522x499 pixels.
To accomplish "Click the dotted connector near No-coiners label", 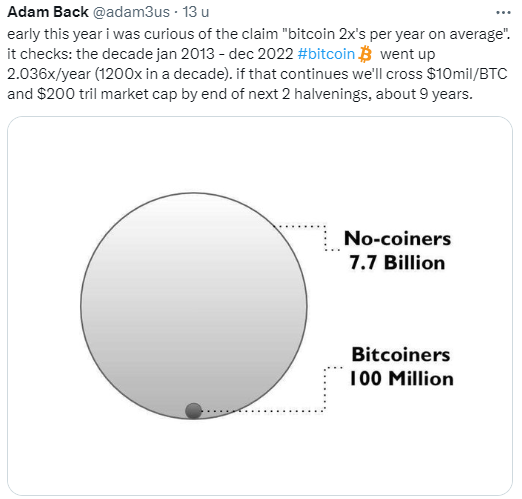I will [x=308, y=237].
